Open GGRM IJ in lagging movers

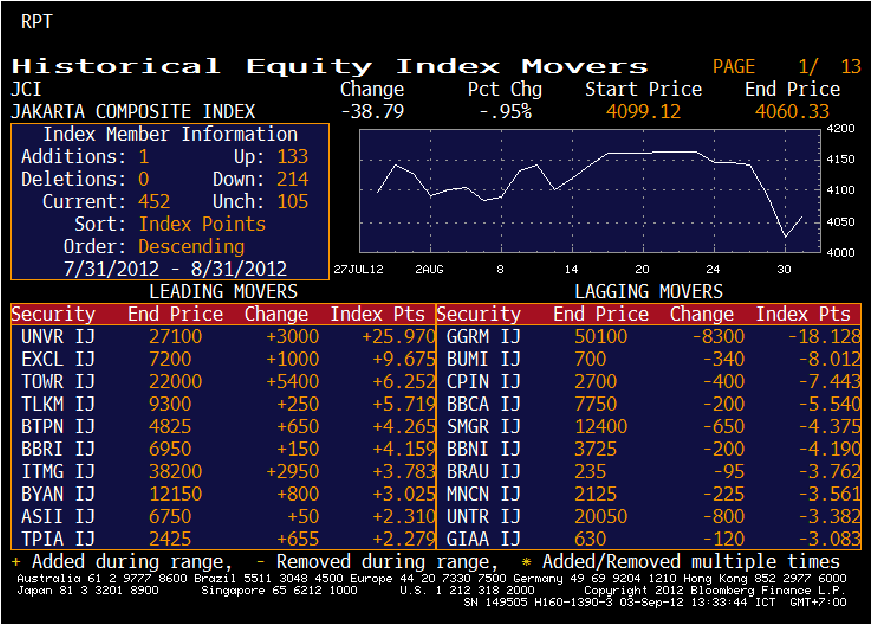484,337
